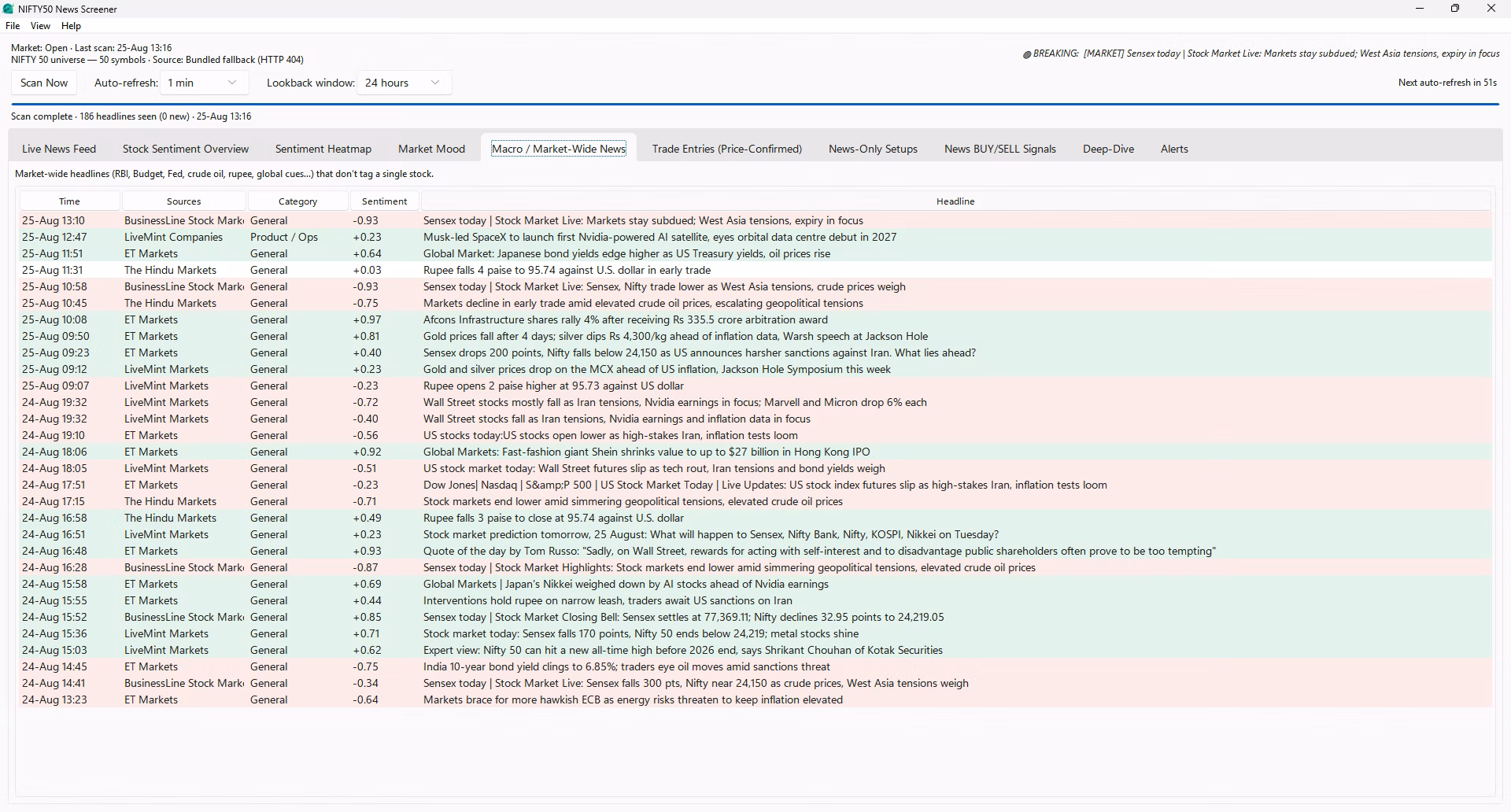Sort by the Category column header
Image resolution: width=1511 pixels, height=812 pixels.
[298, 201]
